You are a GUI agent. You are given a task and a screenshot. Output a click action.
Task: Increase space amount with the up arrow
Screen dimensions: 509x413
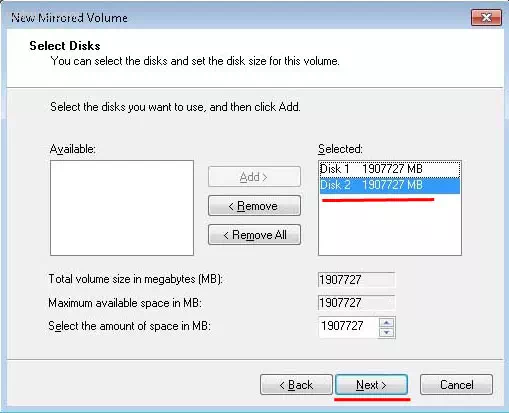pyautogui.click(x=387, y=323)
